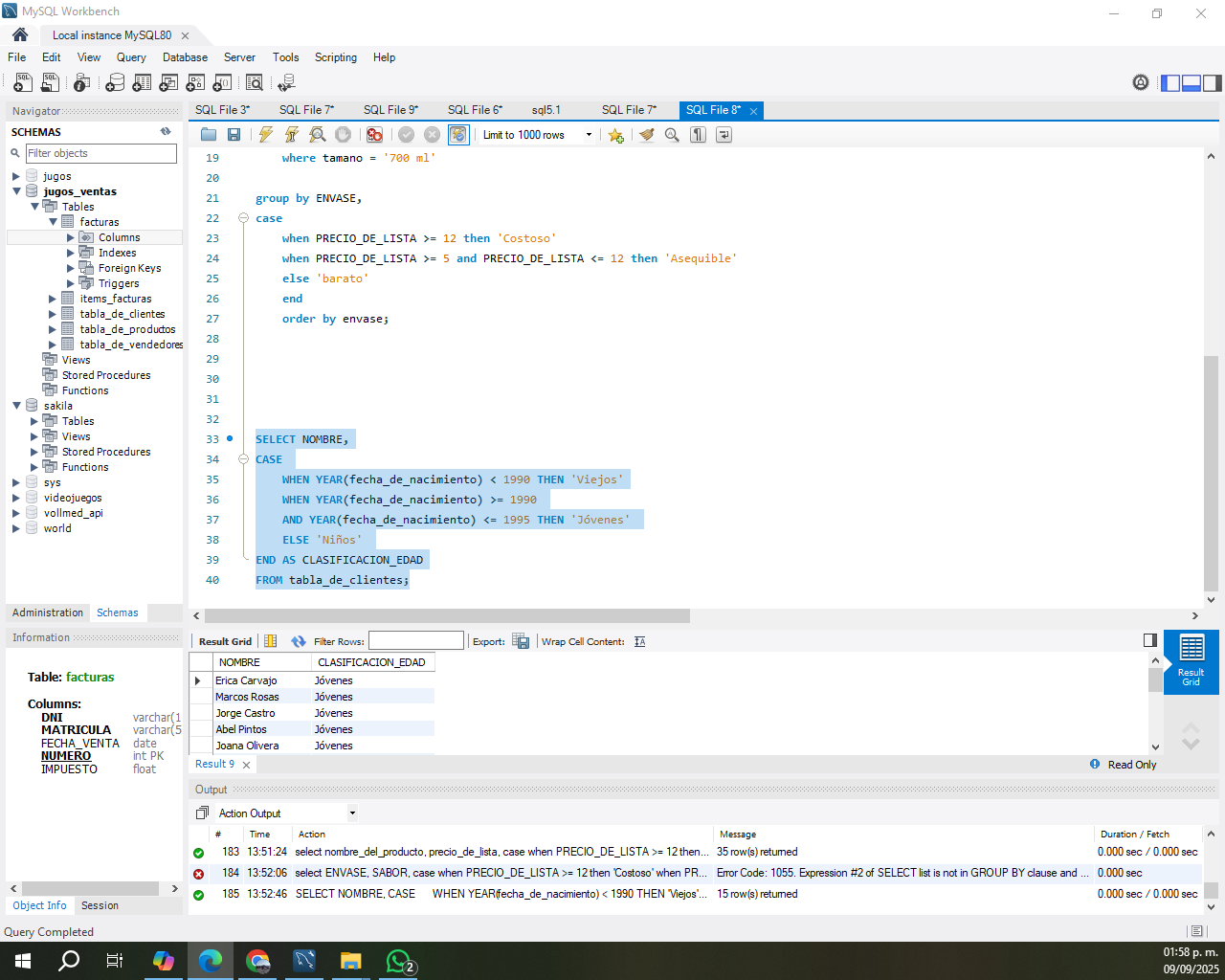This screenshot has width=1225, height=980.
Task: Toggle word wrapping in the editor
Action: (x=724, y=135)
